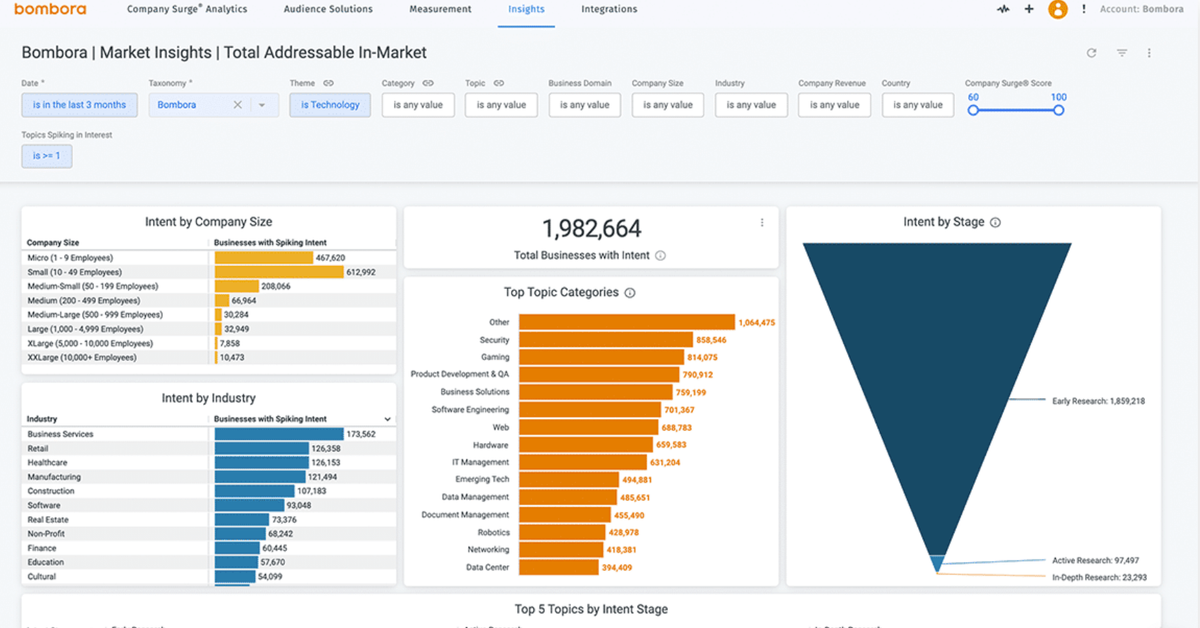Adjust the Company Surge Score maximum handle at 100
The width and height of the screenshot is (1200, 628).
click(1059, 110)
